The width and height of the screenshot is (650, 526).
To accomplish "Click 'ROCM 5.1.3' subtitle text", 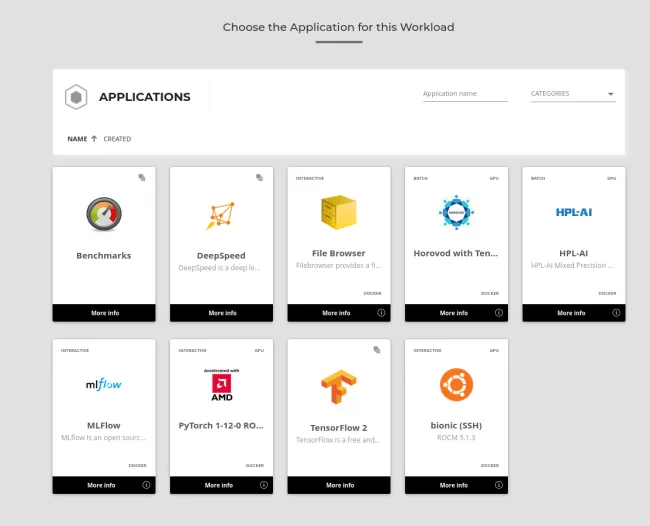I will coord(456,438).
